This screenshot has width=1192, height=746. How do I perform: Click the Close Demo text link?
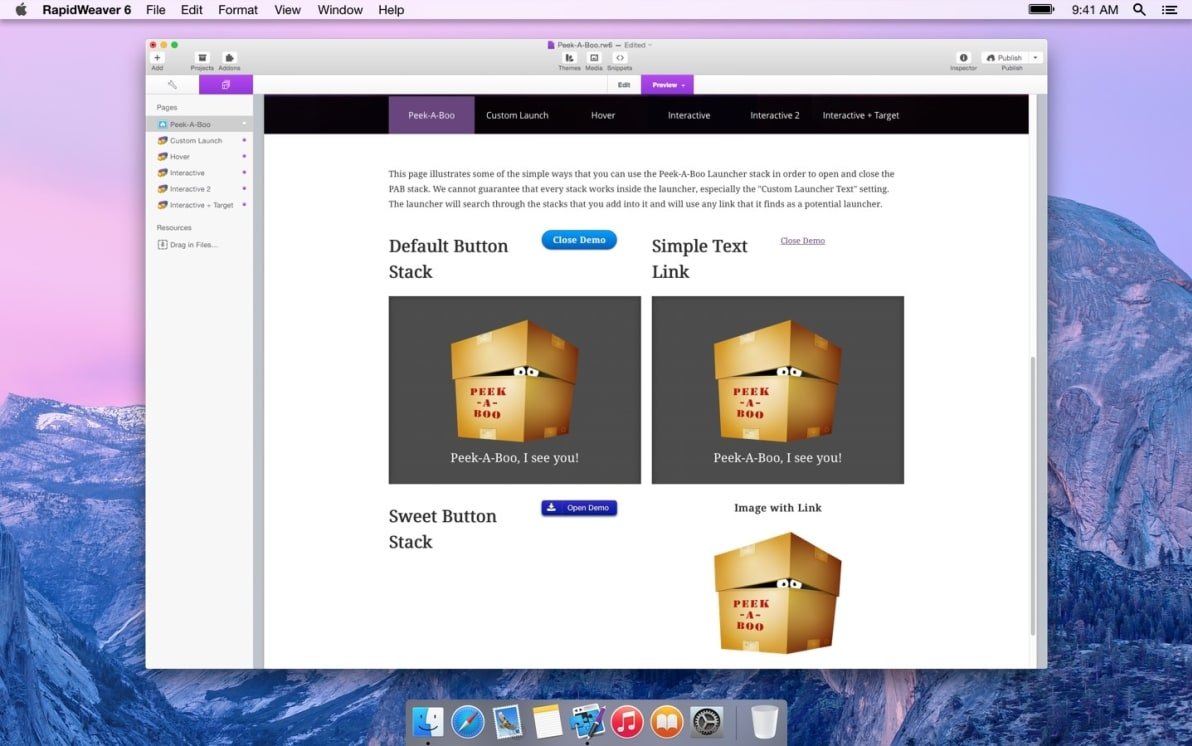click(x=802, y=241)
